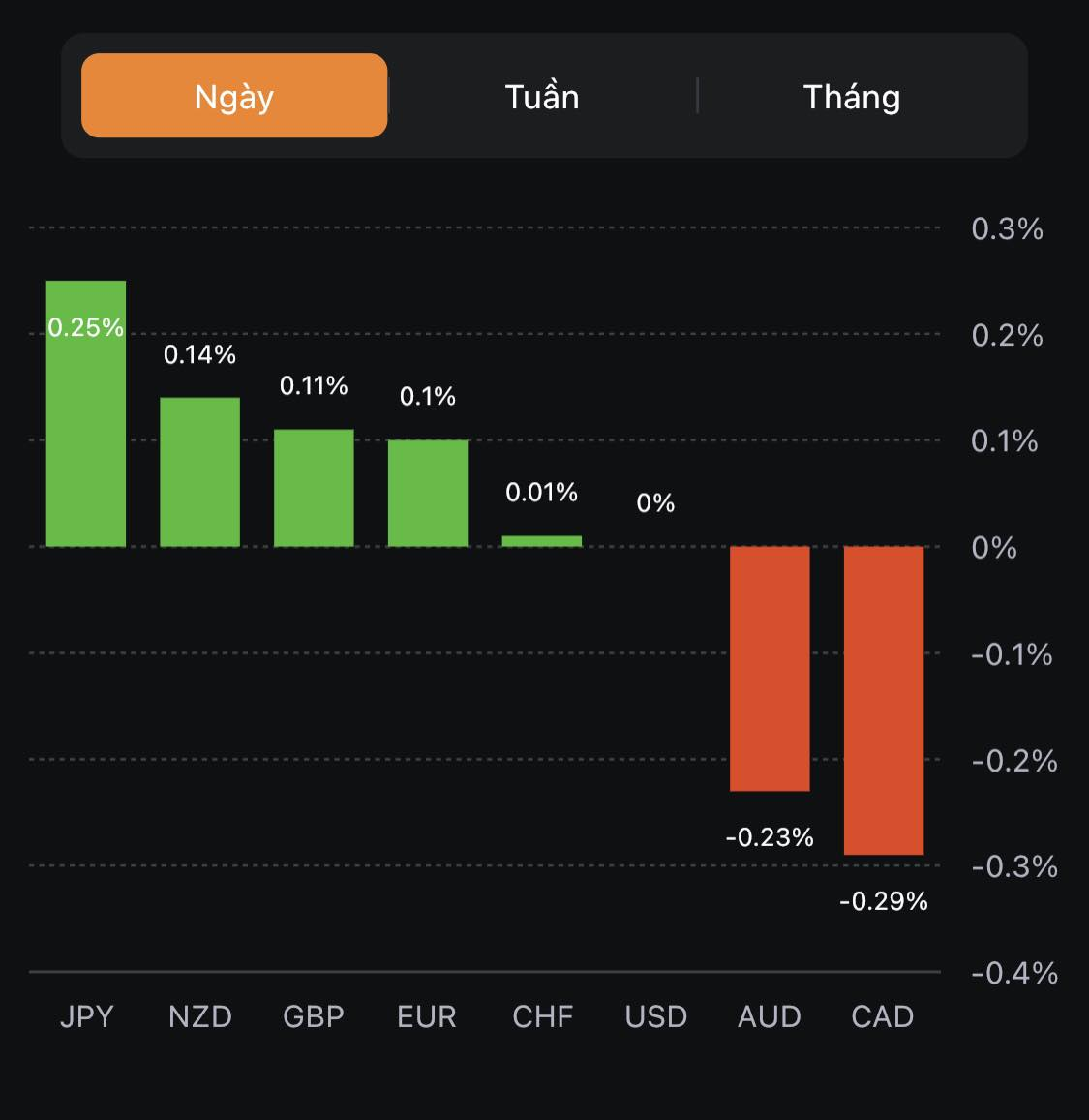Click the small CHF bar
The image size is (1089, 1120).
(542, 541)
